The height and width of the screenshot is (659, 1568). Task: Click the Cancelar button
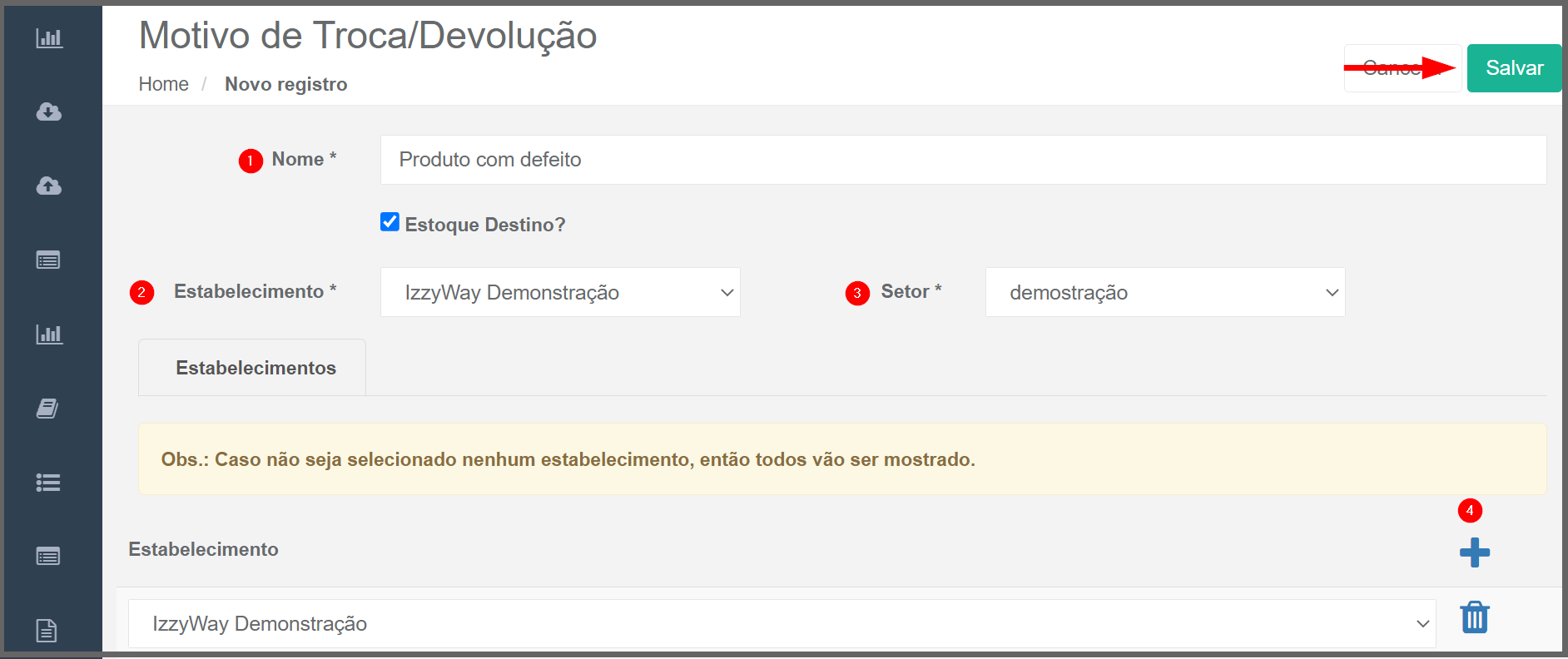pos(1402,68)
